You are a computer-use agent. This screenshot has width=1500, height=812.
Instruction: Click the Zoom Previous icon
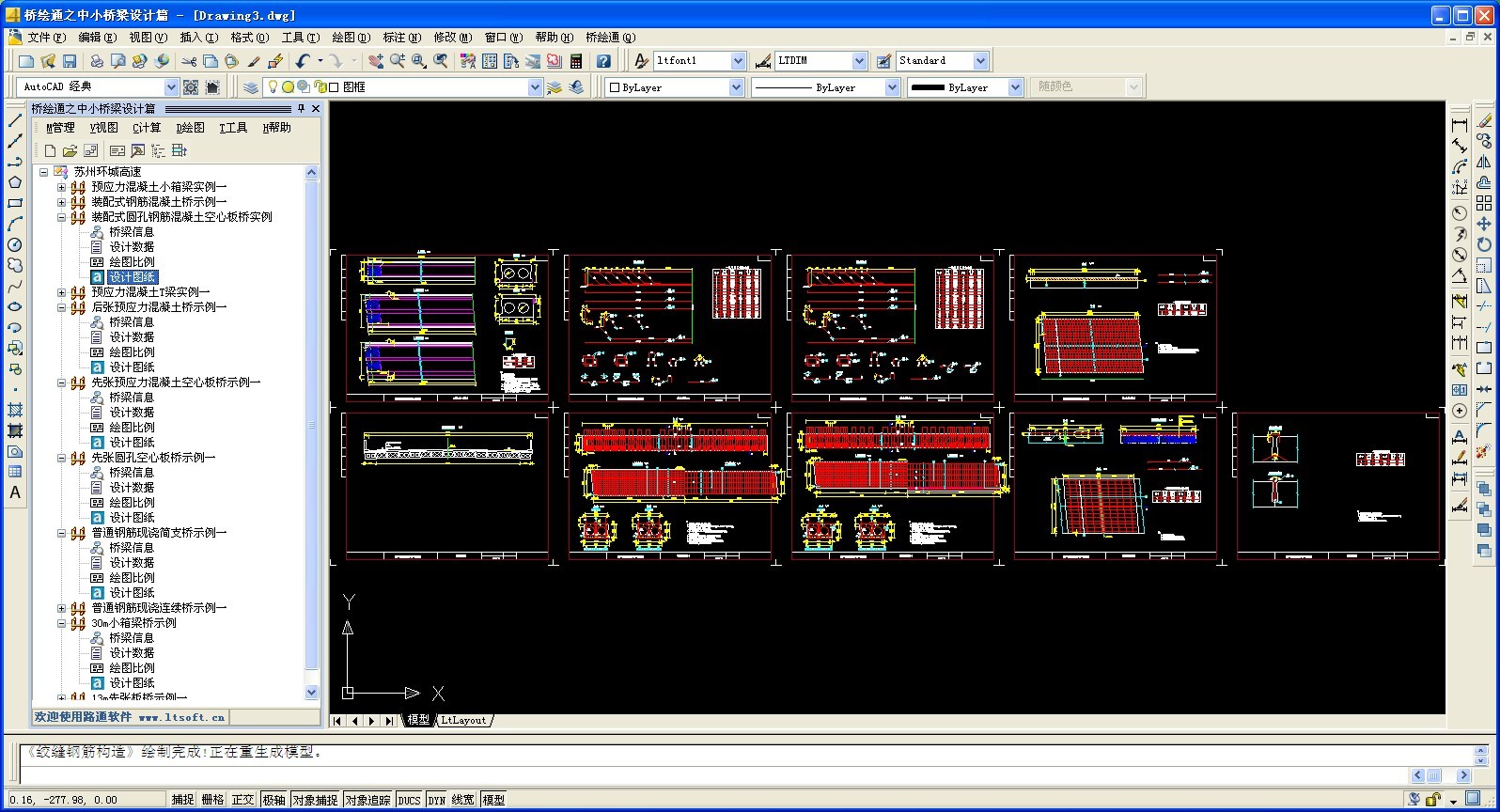440,61
